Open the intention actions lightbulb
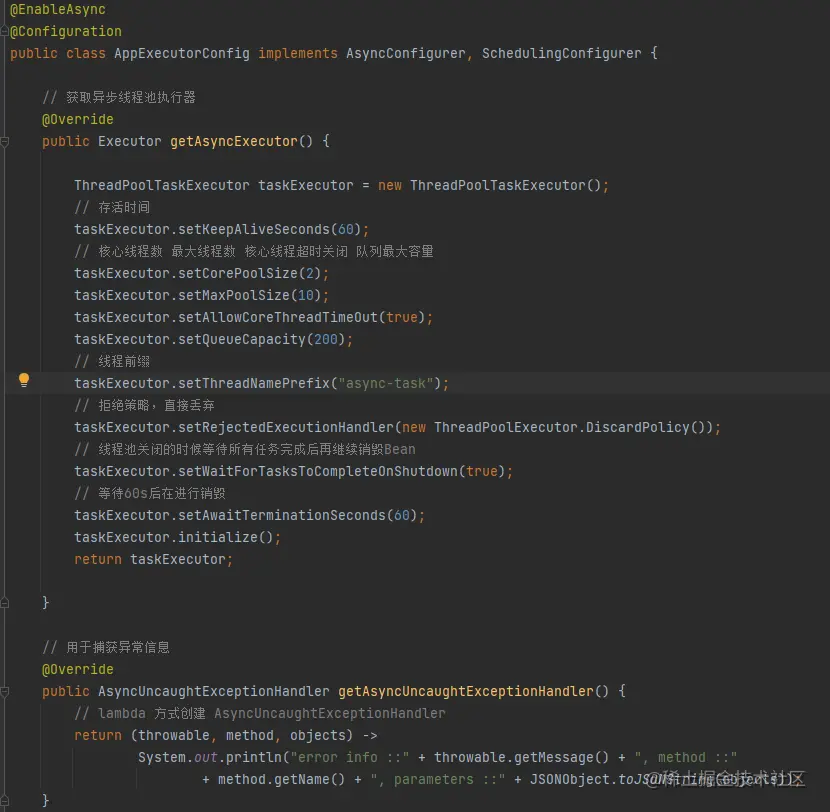Image resolution: width=830 pixels, height=812 pixels. coord(24,381)
